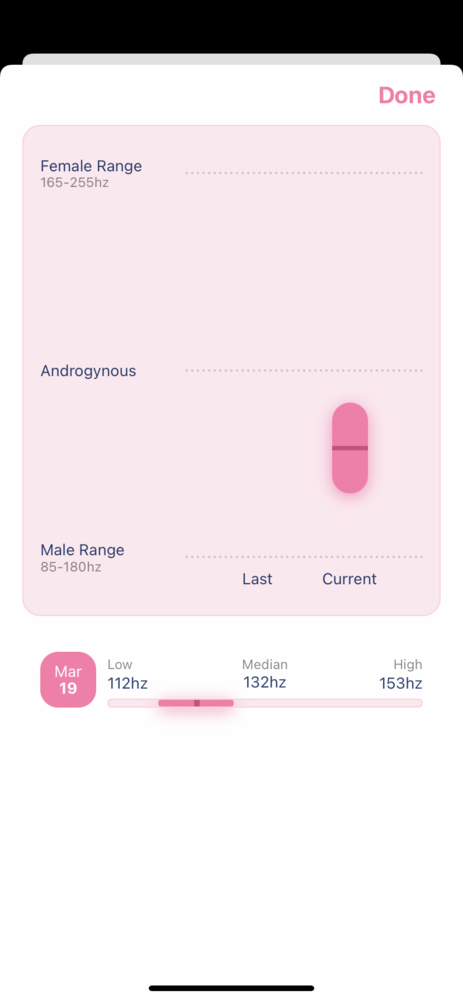This screenshot has width=463, height=1000.
Task: Click the Low 112hz value
Action: coord(128,684)
